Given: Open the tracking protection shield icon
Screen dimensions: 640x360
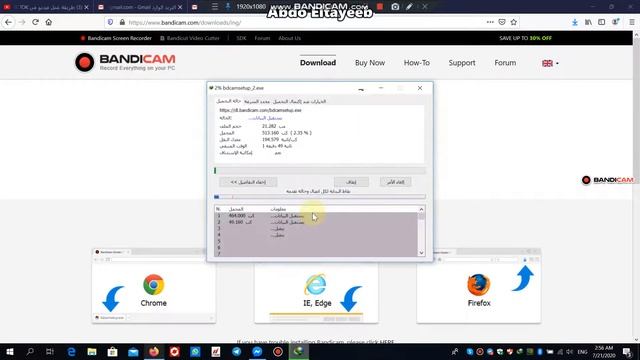Looking at the screenshot, I should [x=110, y=22].
